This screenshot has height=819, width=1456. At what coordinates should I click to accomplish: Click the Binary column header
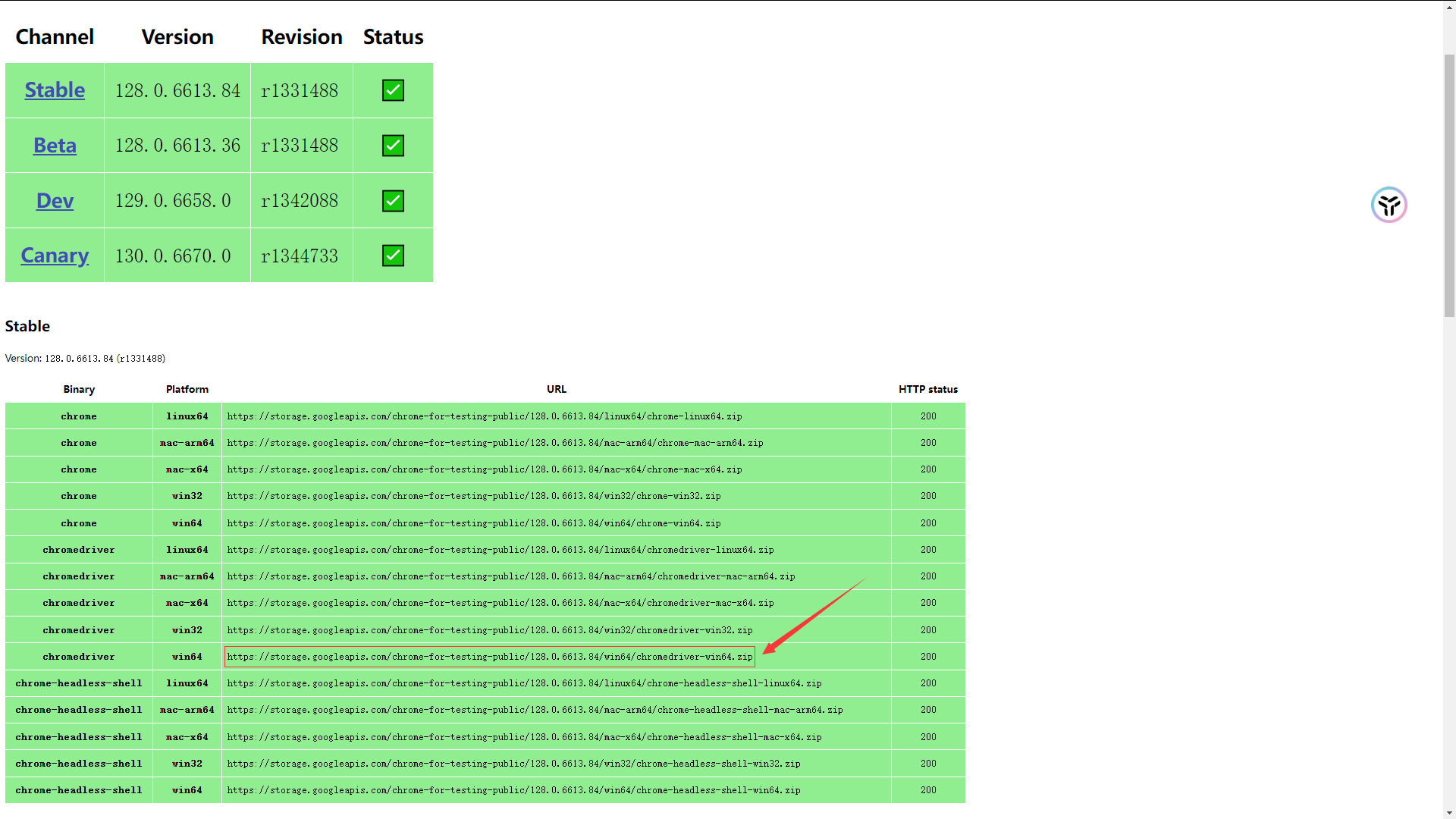(x=79, y=389)
